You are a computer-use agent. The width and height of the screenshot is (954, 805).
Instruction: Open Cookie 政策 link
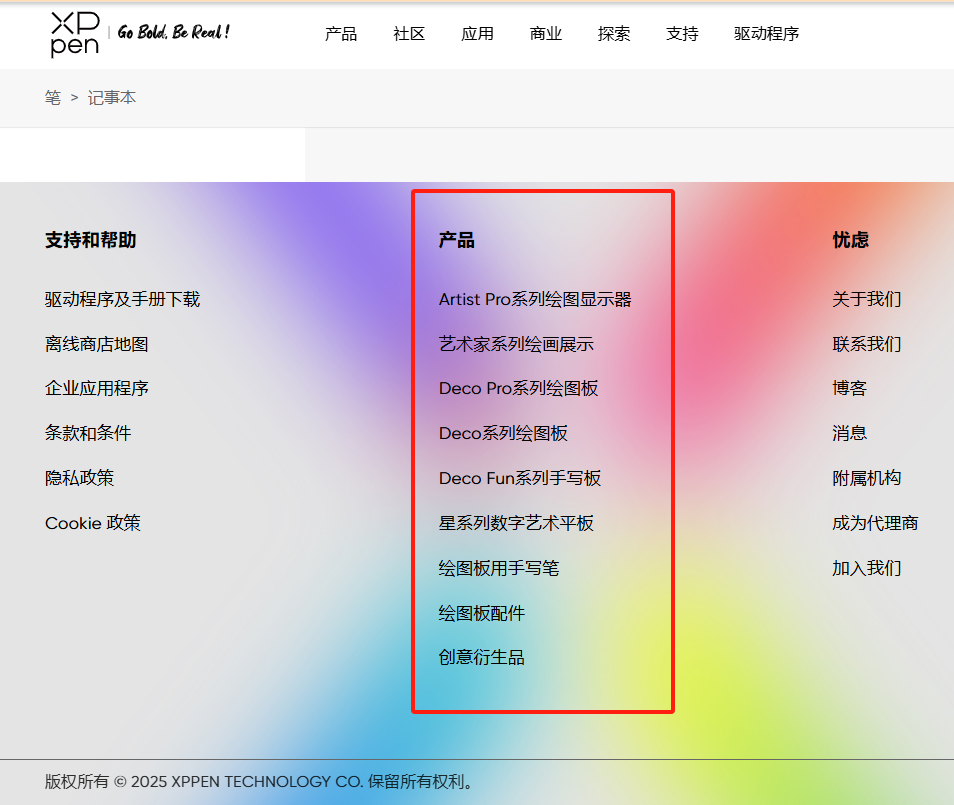(92, 523)
